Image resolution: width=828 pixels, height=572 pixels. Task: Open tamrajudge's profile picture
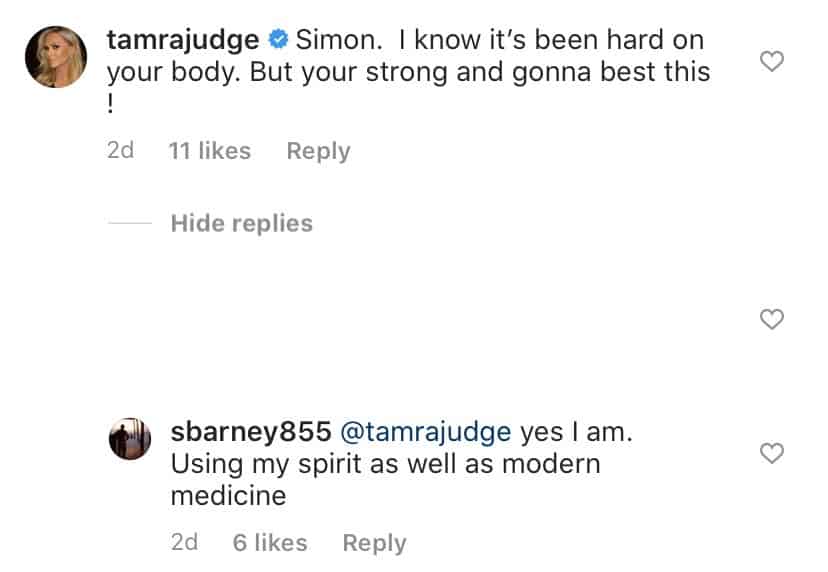(x=56, y=57)
